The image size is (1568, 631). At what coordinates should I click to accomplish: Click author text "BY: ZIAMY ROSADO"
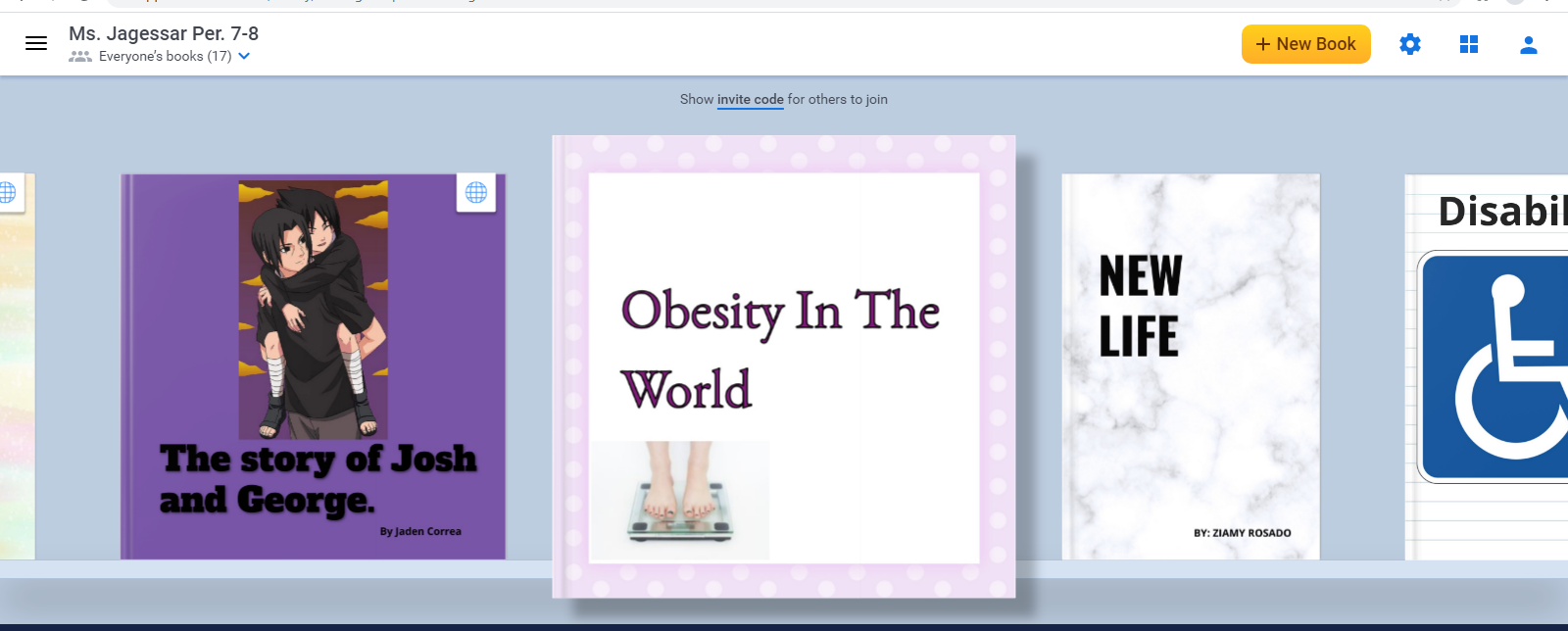1242,533
